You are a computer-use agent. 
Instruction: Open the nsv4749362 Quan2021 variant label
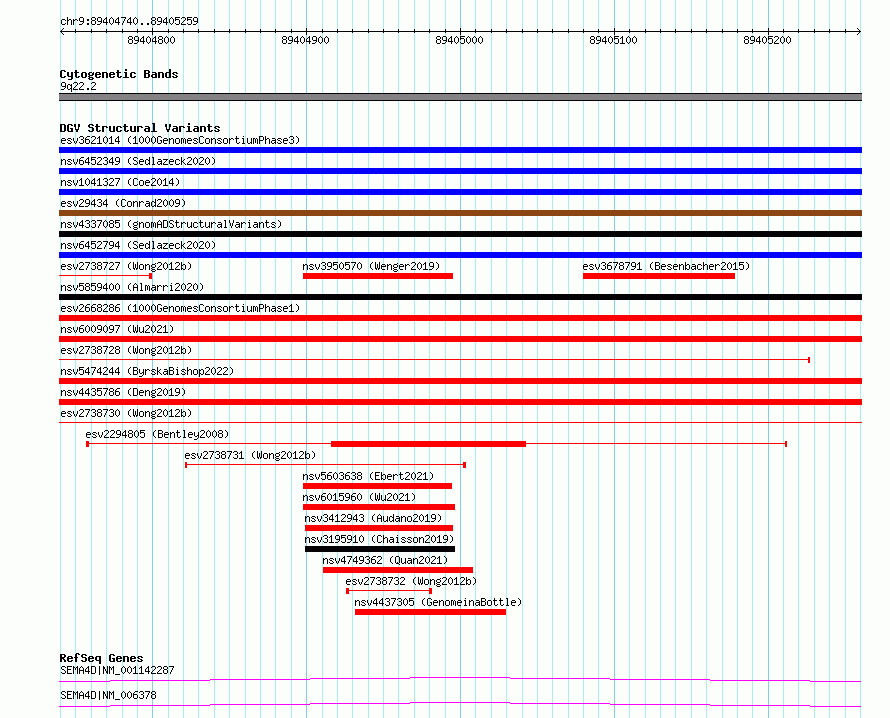385,560
